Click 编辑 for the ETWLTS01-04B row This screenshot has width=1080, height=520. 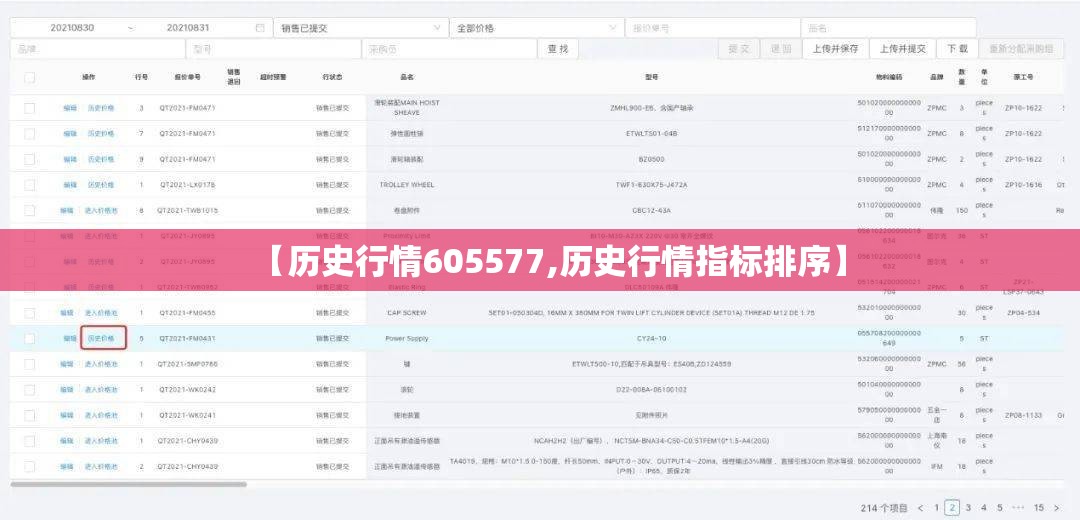point(70,134)
